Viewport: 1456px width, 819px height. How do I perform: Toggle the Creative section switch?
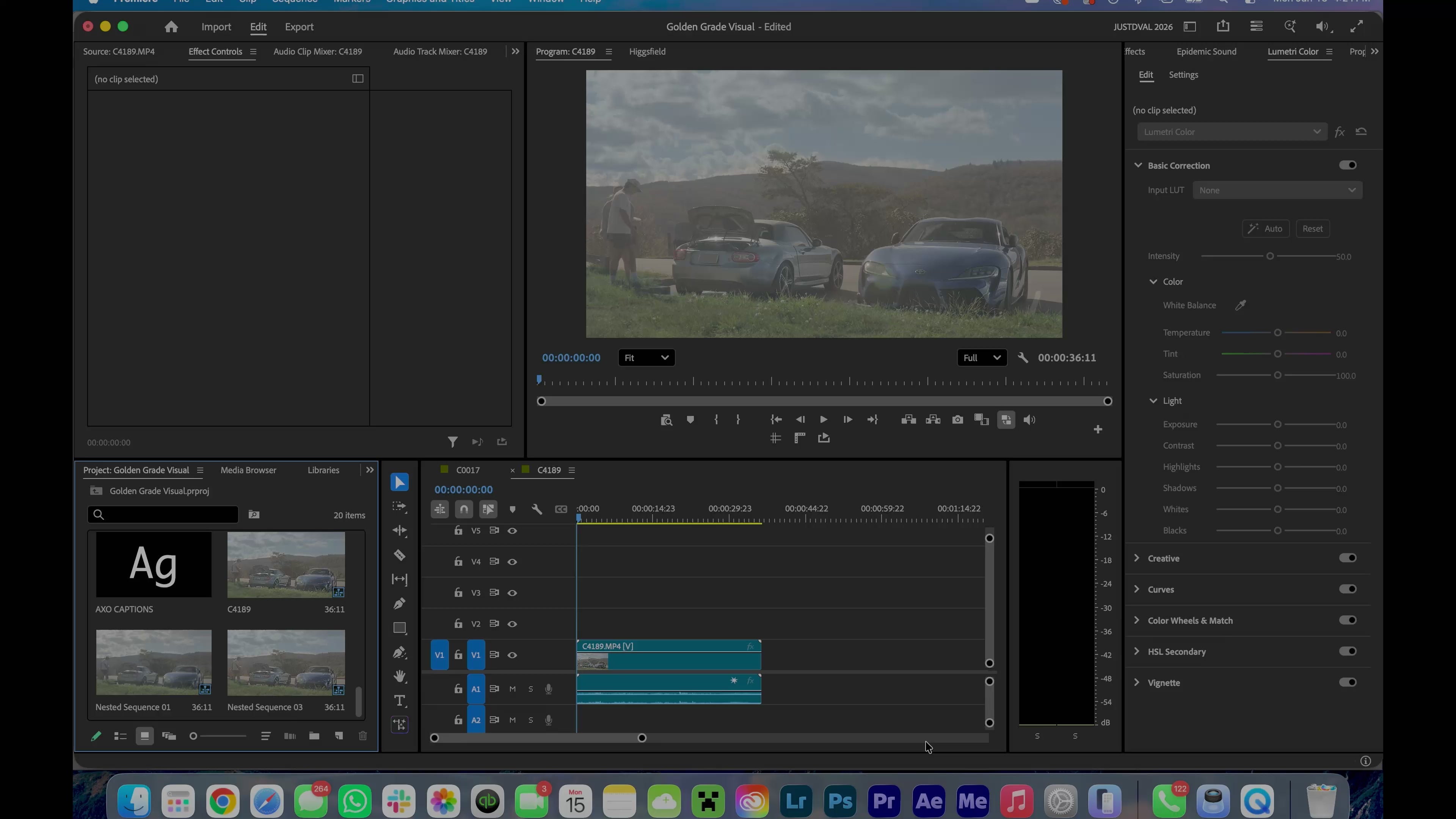[x=1348, y=558]
